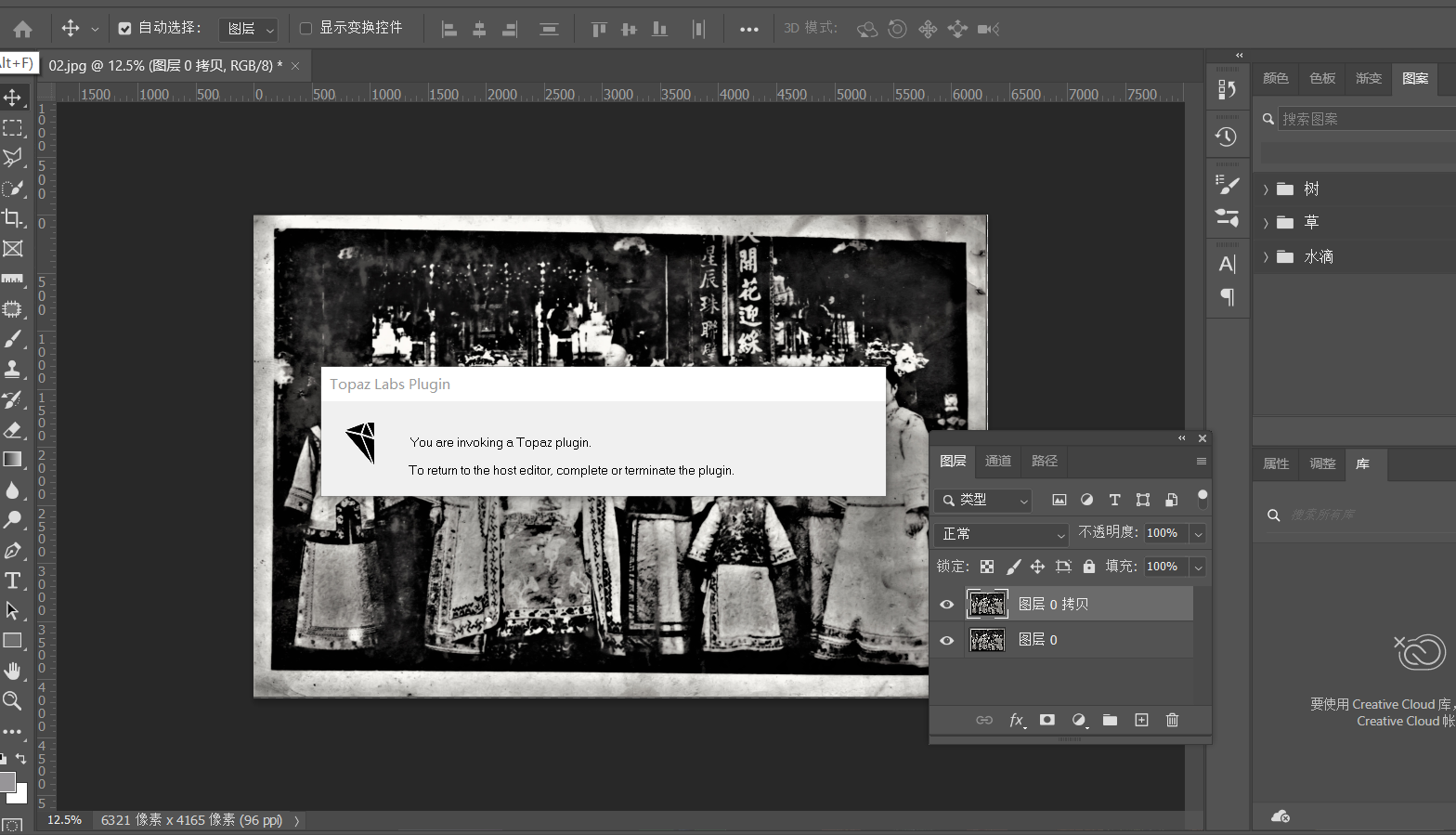Screen dimensions: 1456x835
Task: Open the Layers panel menu
Action: 1202,462
